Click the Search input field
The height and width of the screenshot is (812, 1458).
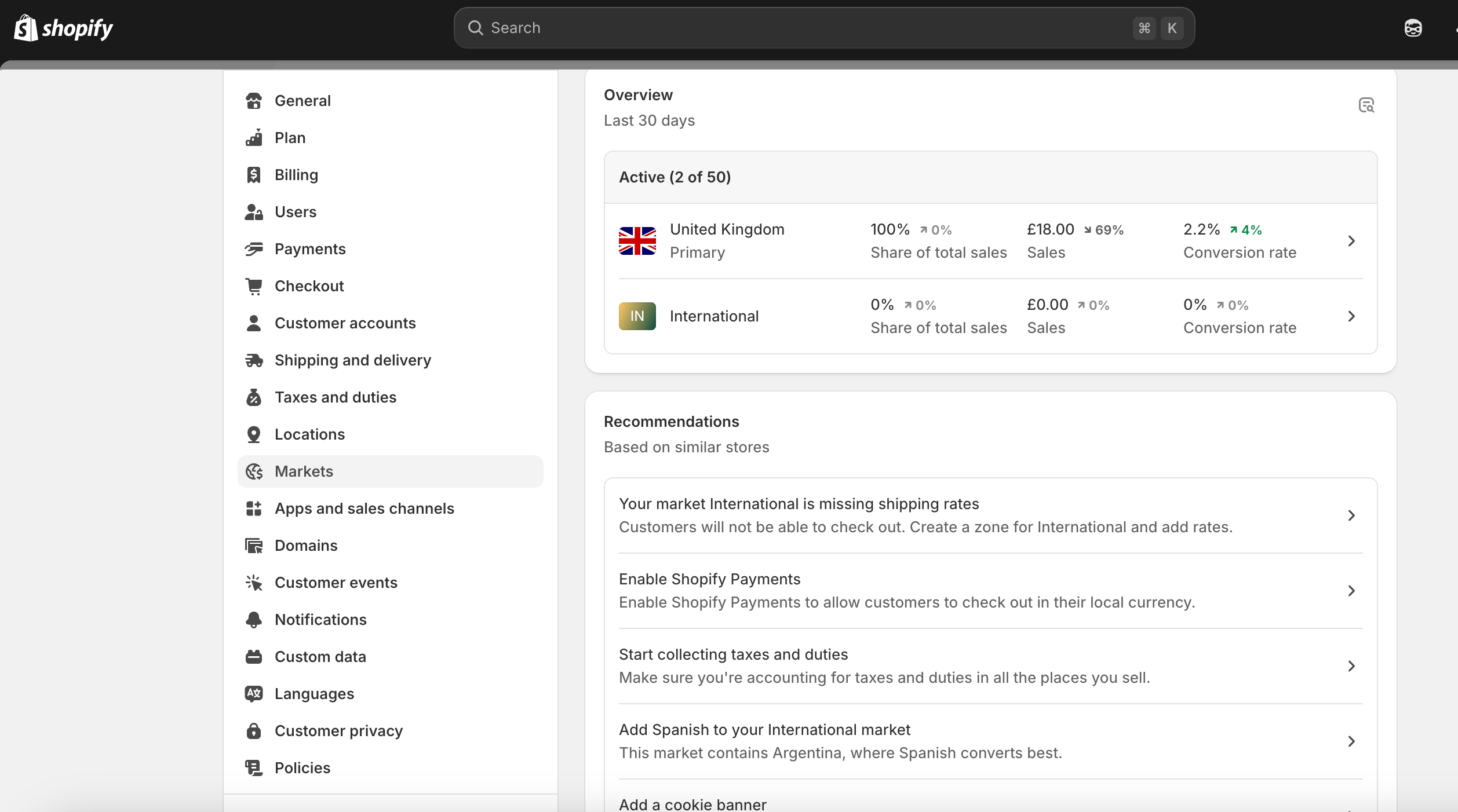pos(824,28)
